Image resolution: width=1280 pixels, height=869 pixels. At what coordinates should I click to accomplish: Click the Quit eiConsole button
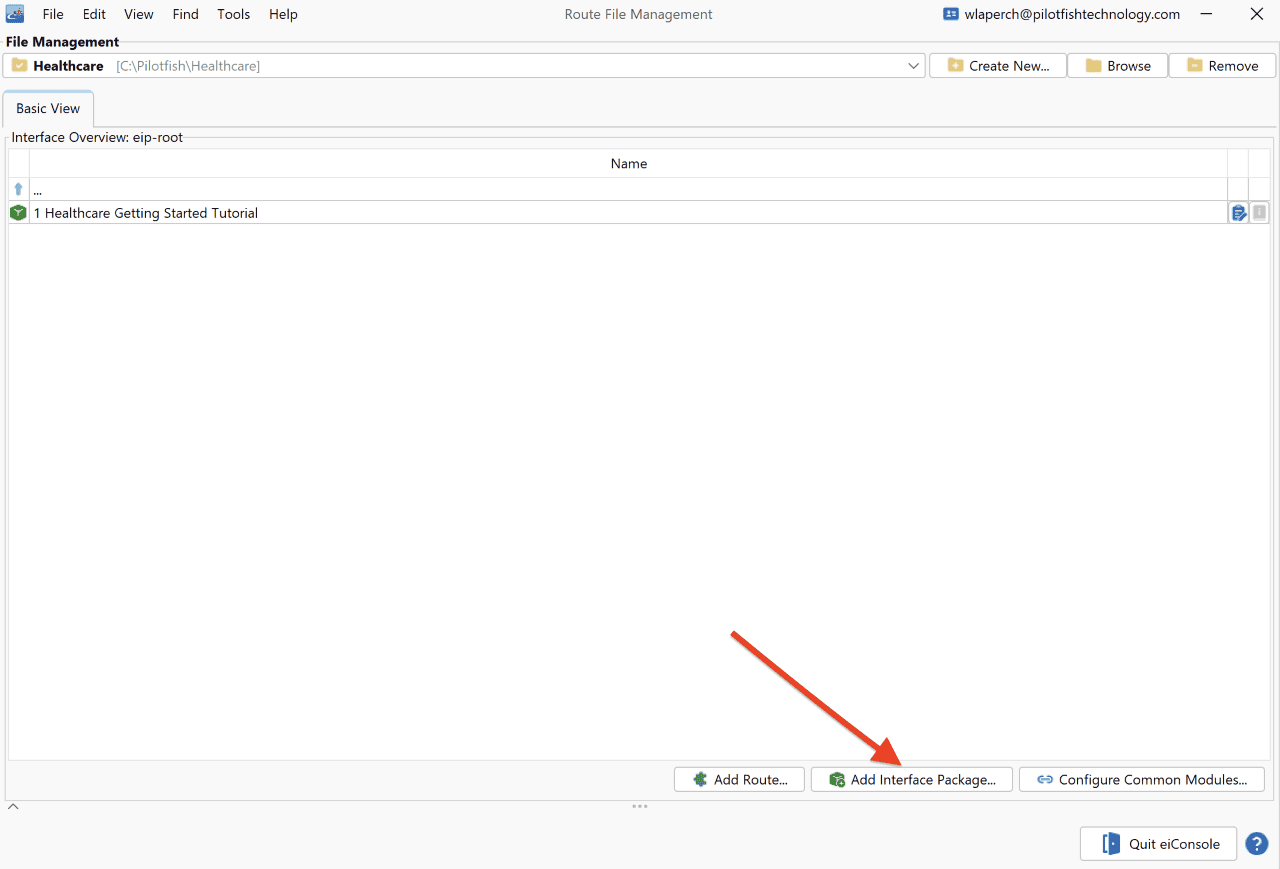(x=1159, y=844)
